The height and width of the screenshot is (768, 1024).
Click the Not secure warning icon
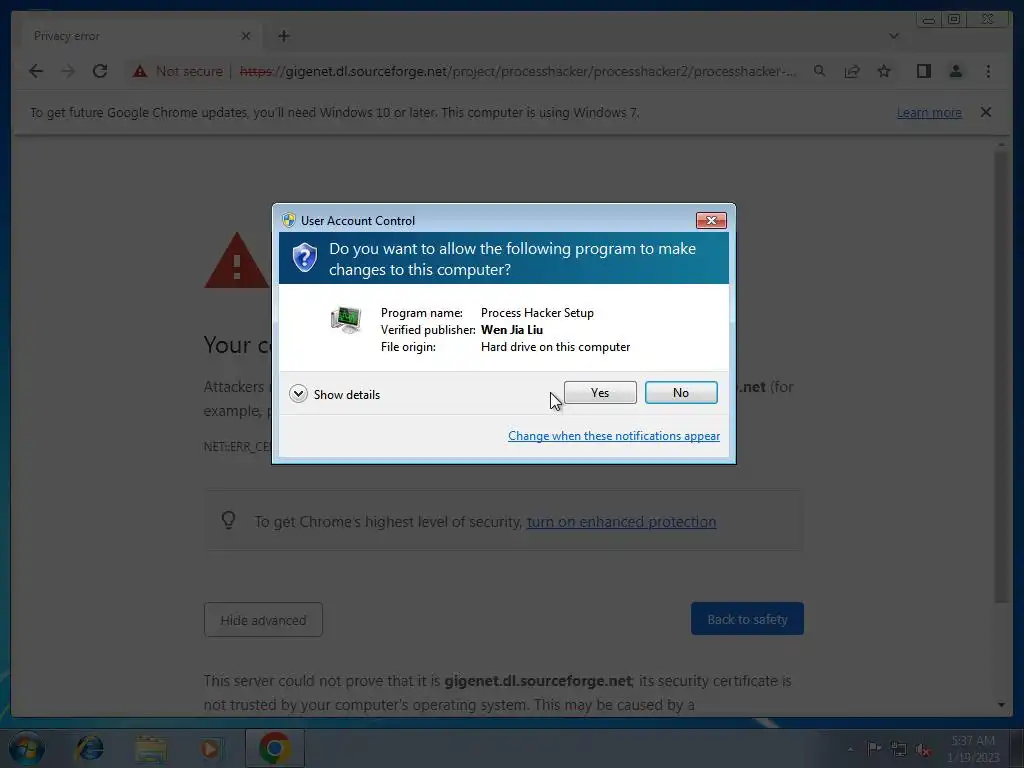(140, 71)
